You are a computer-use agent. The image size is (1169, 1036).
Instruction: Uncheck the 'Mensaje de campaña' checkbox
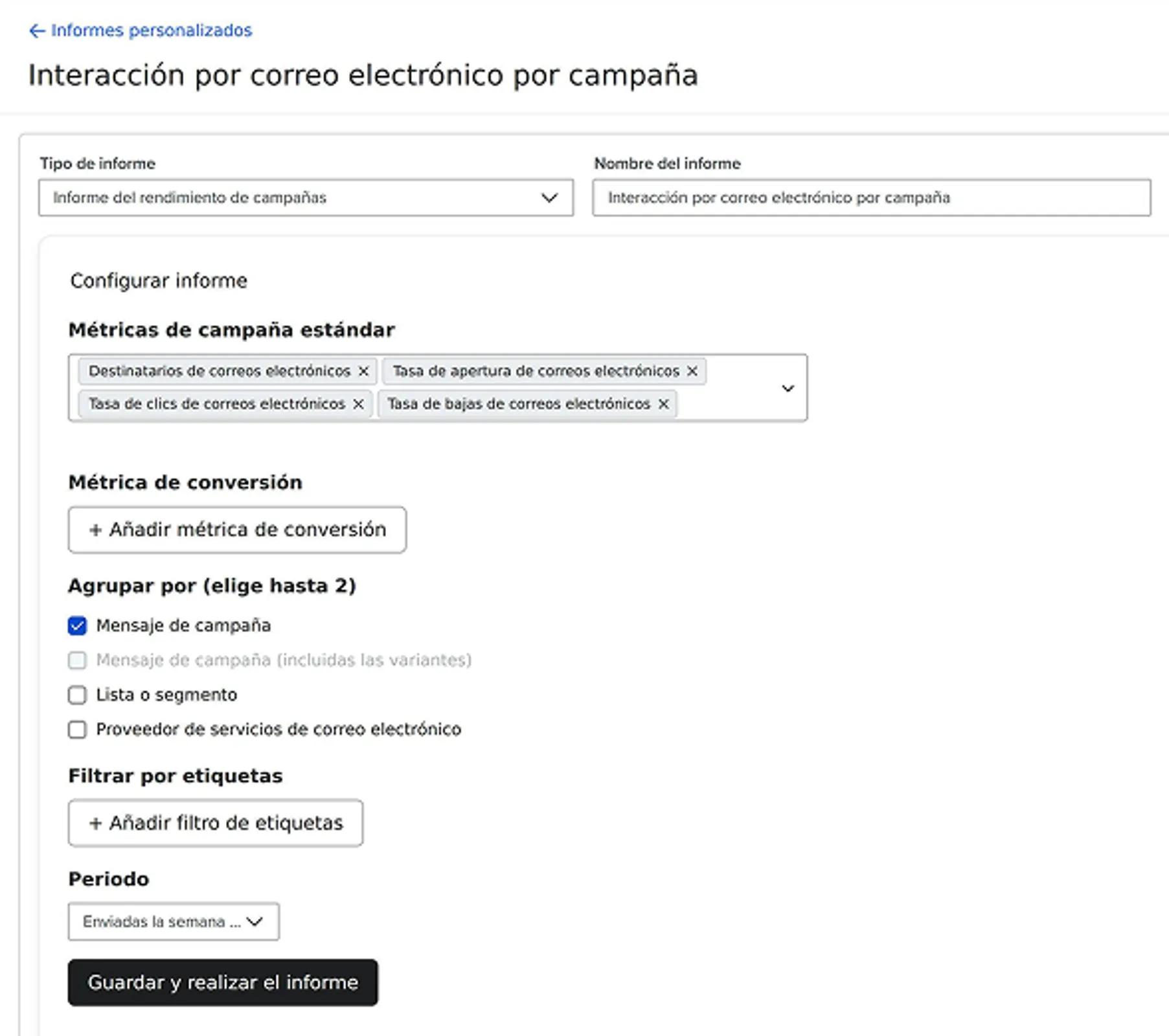click(77, 625)
